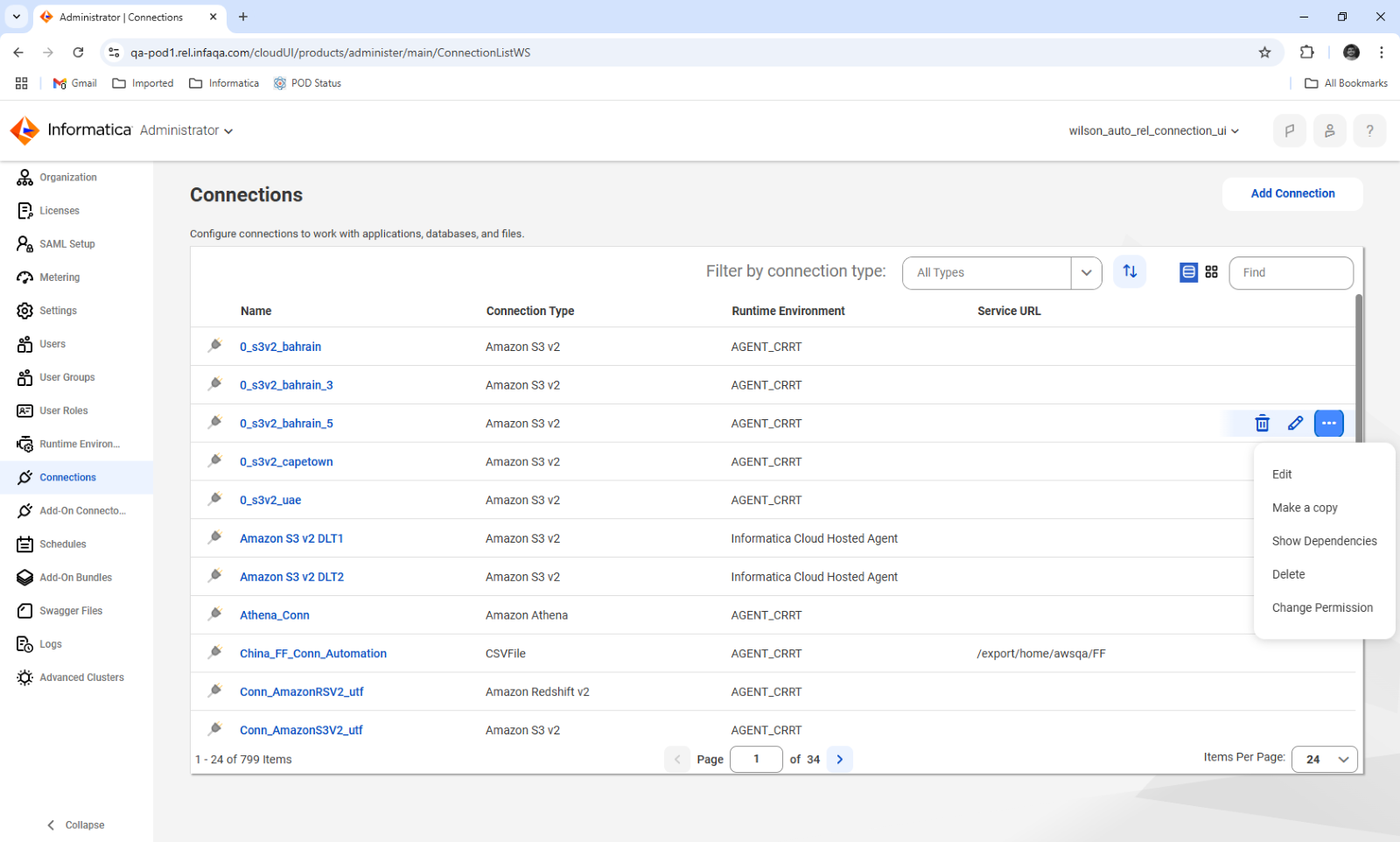Click the sort arrows button
Screen dimensions: 1400x842
(x=1130, y=271)
